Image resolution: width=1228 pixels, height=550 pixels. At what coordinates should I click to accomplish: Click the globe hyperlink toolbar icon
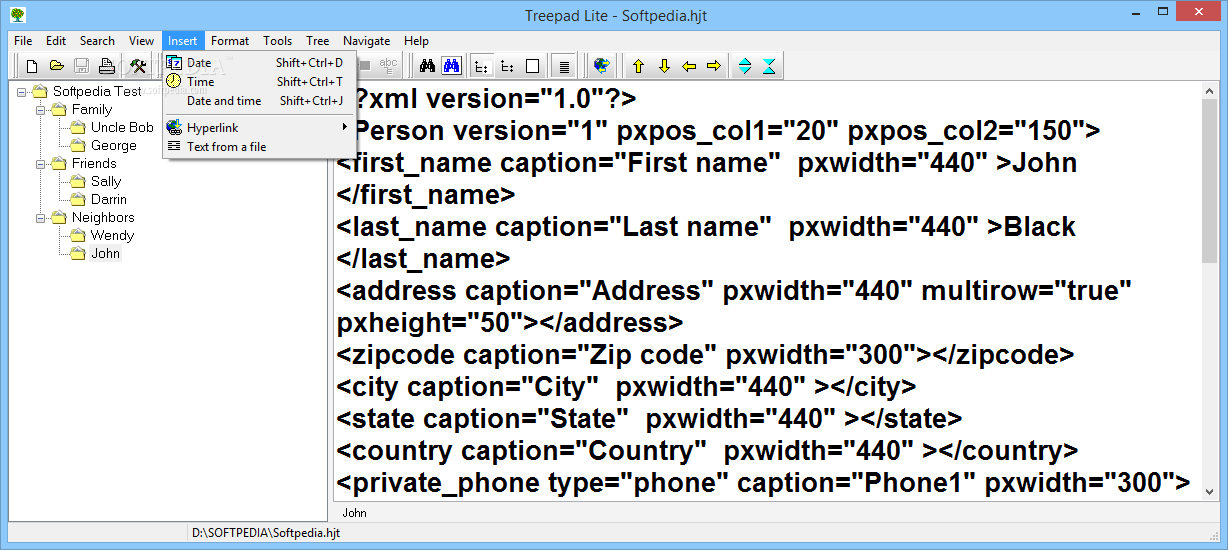coord(601,66)
